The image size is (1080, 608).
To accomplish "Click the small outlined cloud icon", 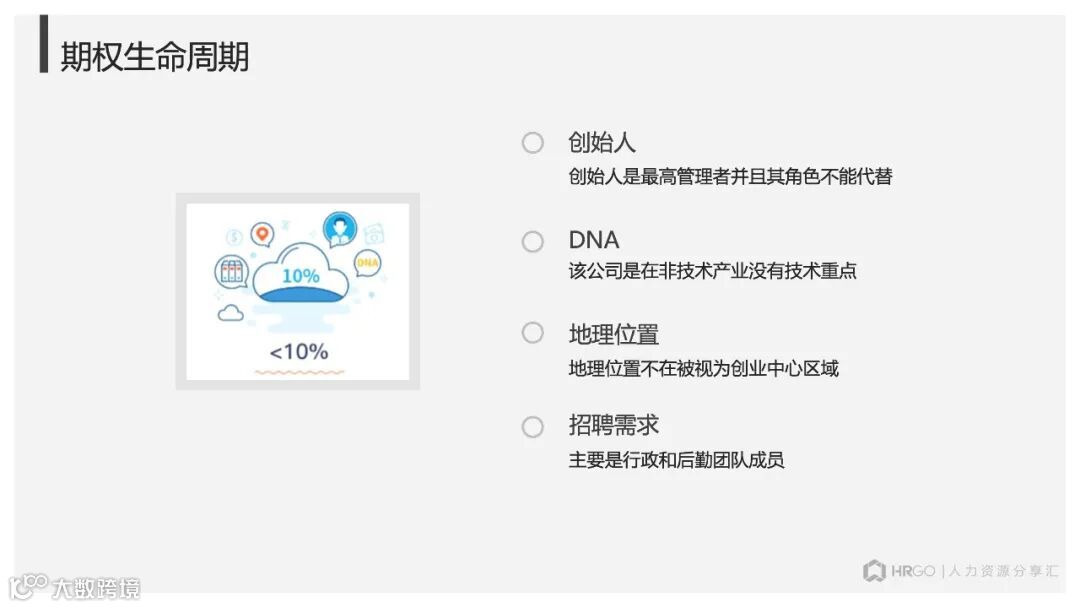I will [x=231, y=314].
